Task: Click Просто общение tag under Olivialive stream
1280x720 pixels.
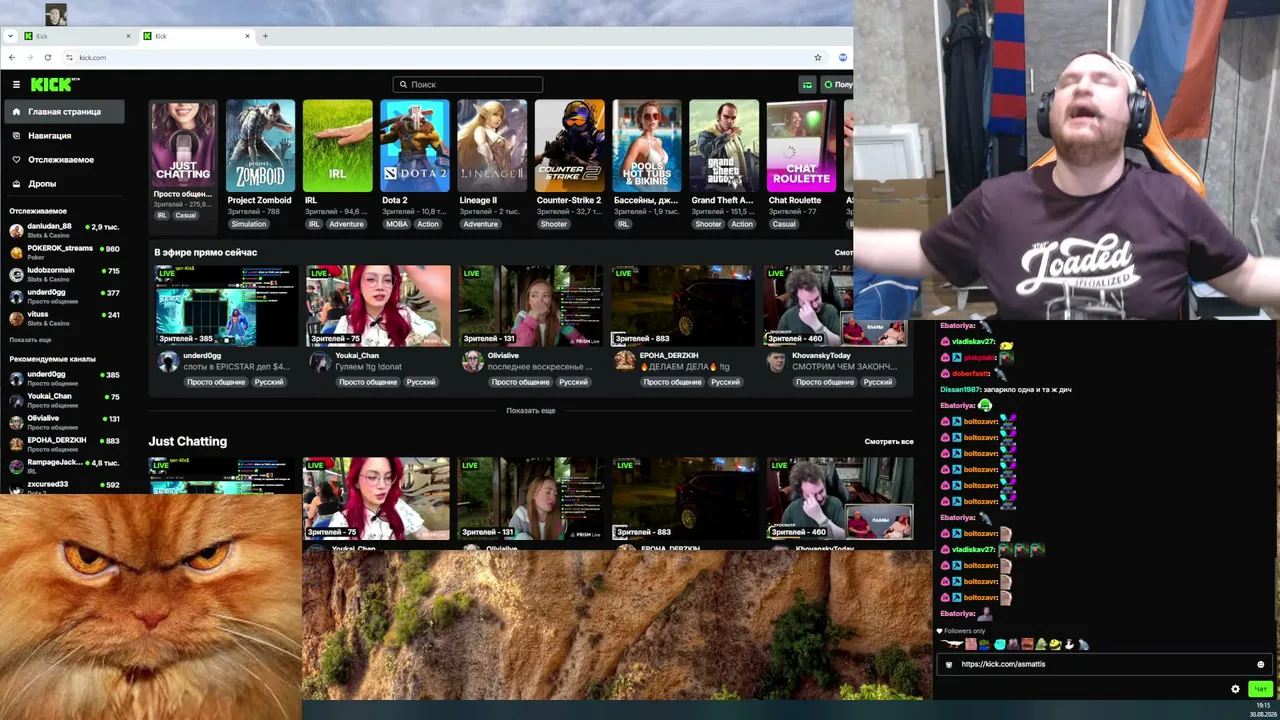Action: click(x=520, y=382)
